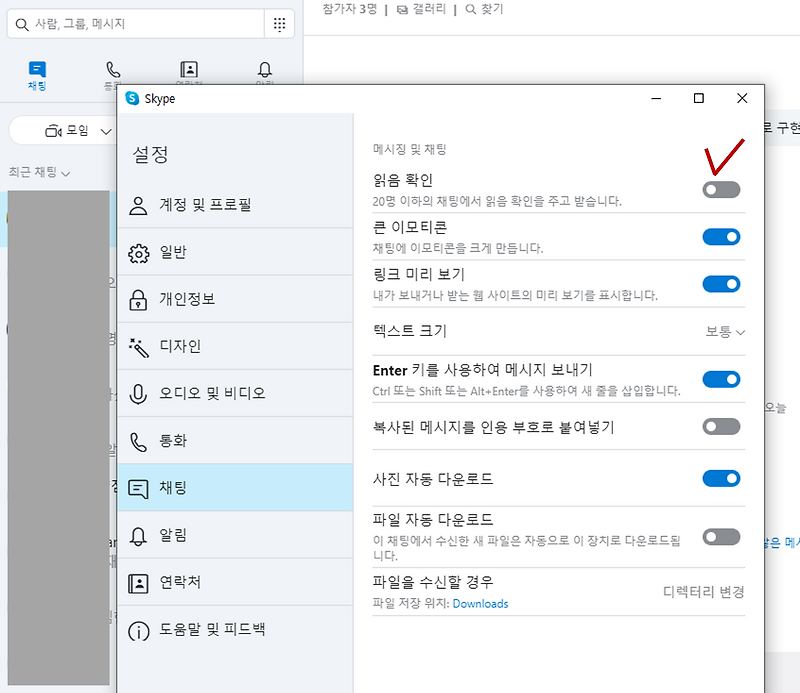Open the text size (보통) dropdown

725,332
